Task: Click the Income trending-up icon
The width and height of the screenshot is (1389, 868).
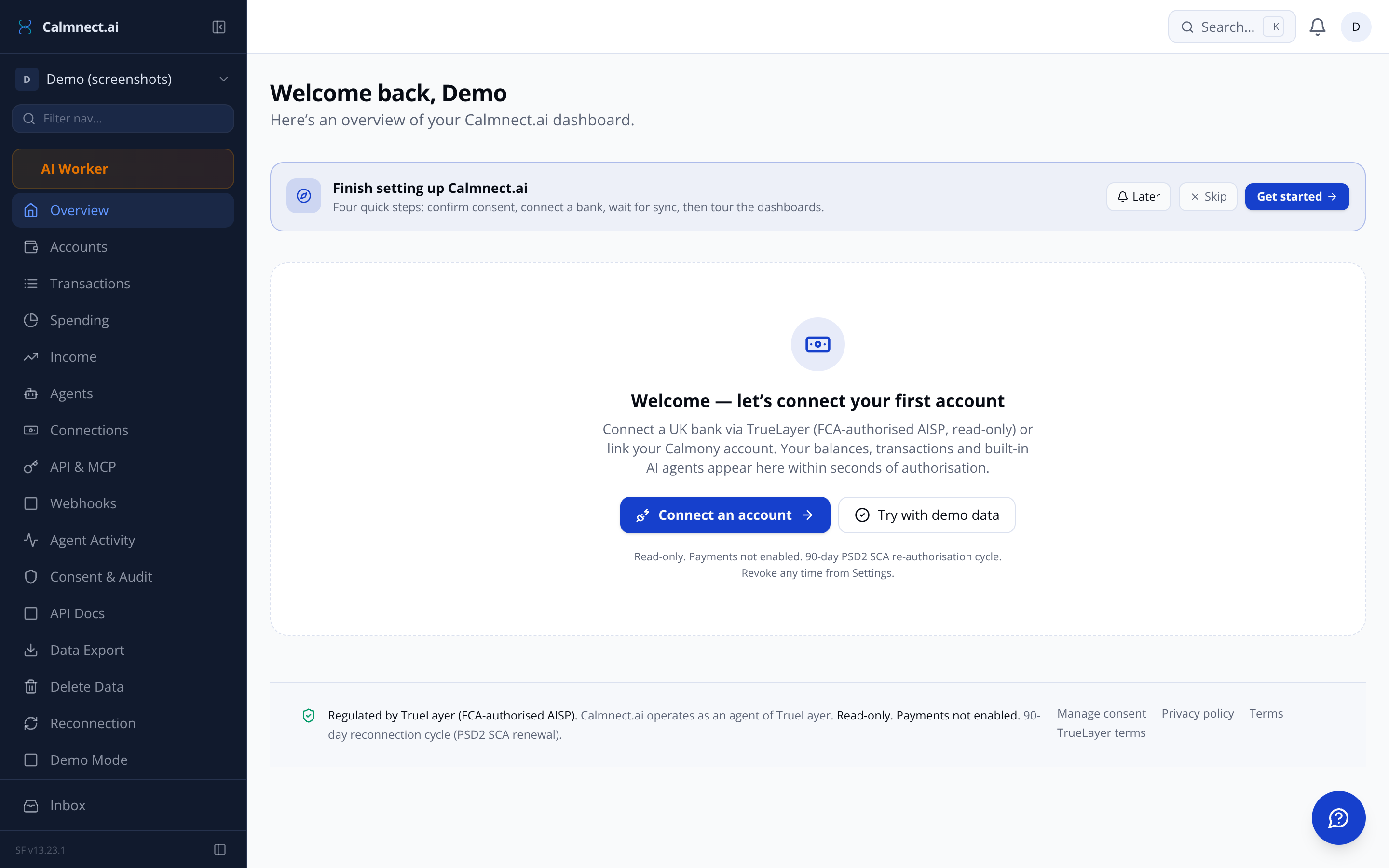Action: click(31, 357)
